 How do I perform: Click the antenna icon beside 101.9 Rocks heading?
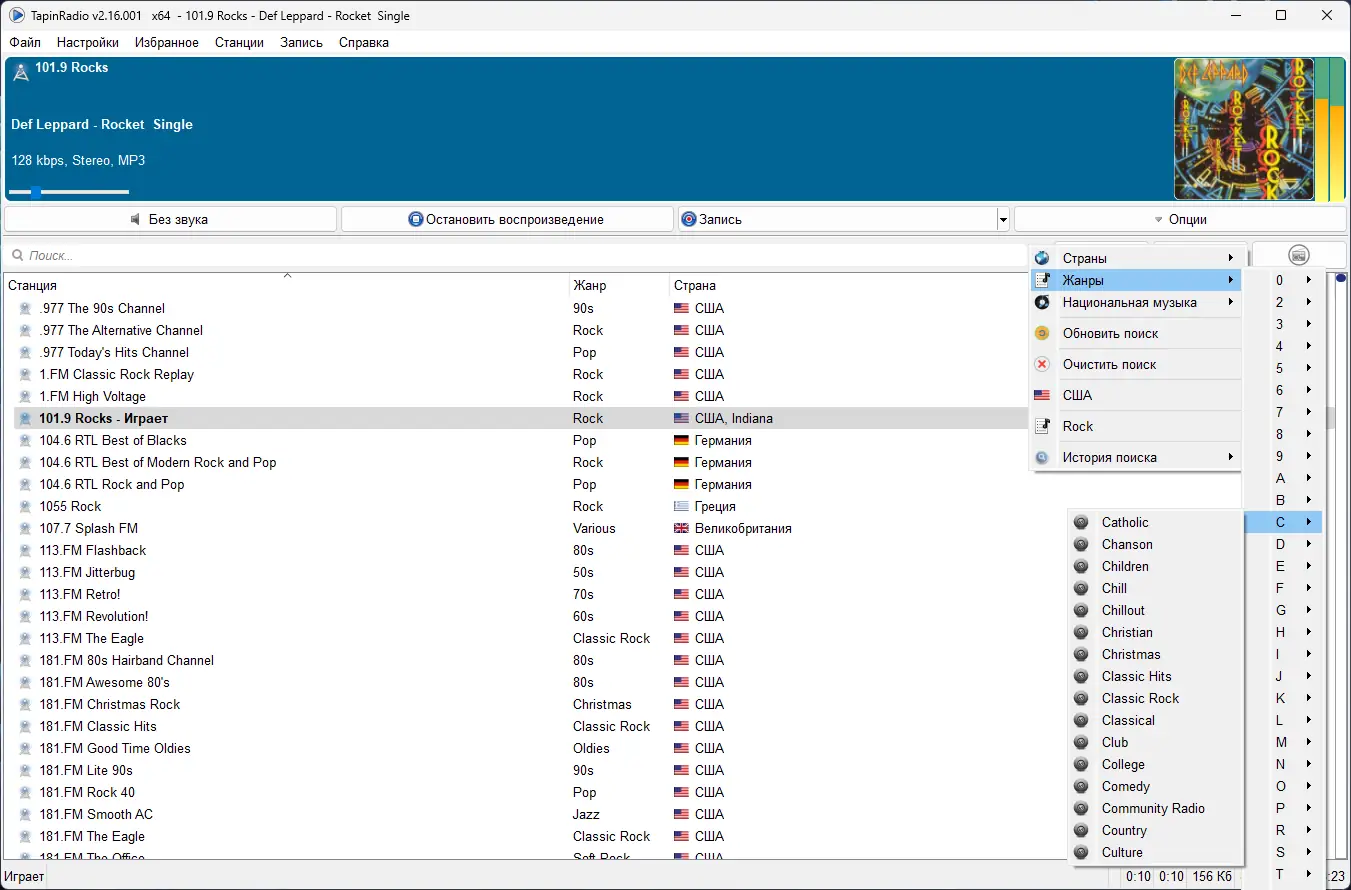tap(20, 72)
